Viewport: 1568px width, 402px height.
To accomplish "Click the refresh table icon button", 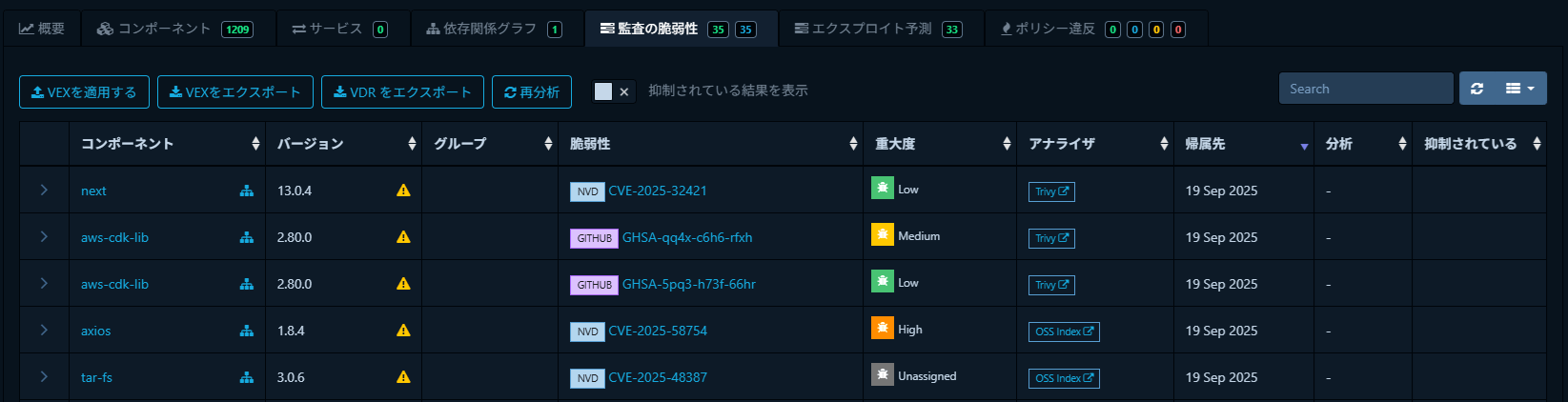I will pos(1476,89).
